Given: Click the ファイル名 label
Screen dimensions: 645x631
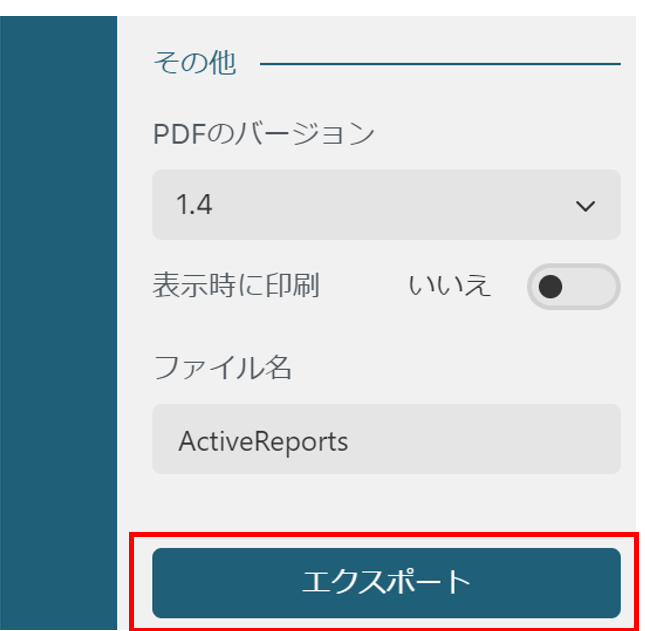Looking at the screenshot, I should 223,367.
